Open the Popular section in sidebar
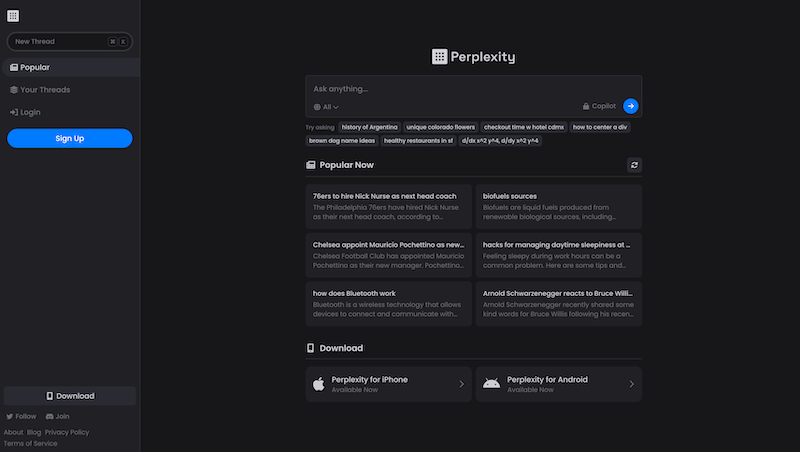The height and width of the screenshot is (452, 800). [35, 67]
